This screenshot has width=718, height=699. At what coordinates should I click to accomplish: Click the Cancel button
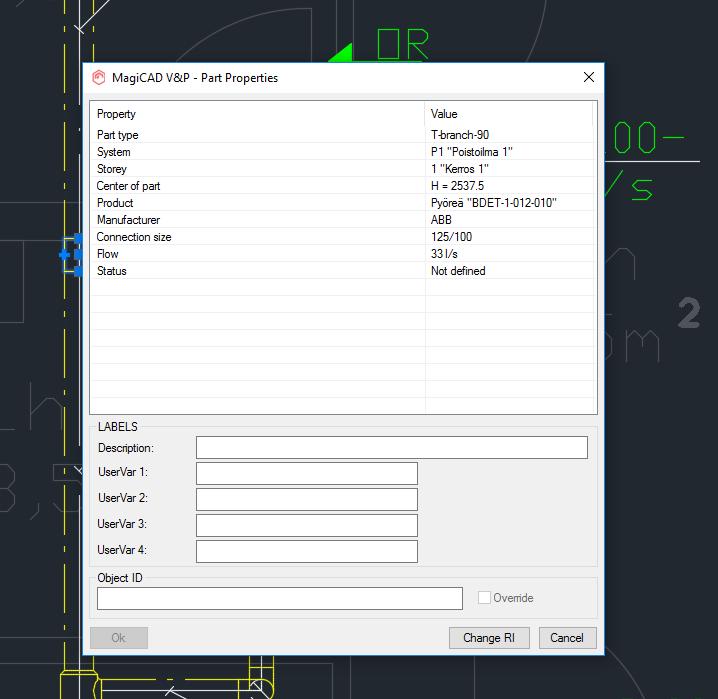click(567, 638)
